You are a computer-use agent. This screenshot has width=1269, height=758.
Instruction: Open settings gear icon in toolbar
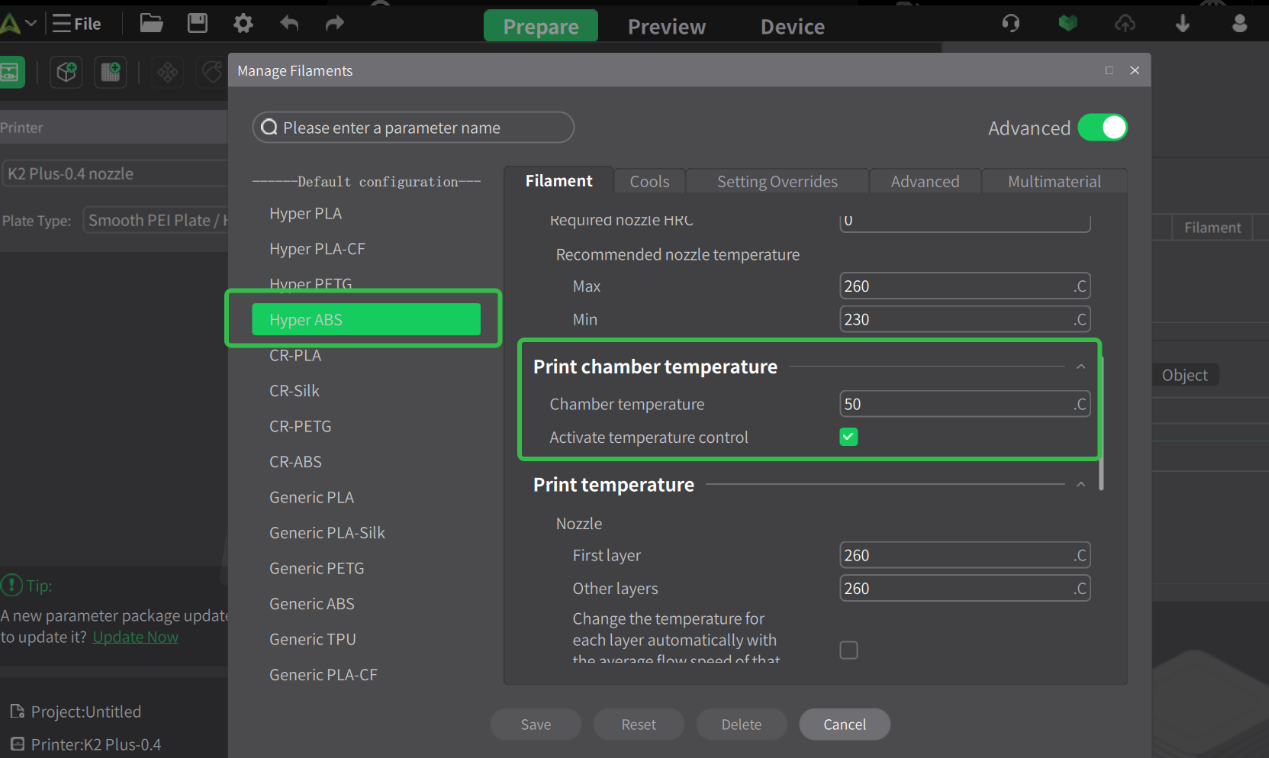coord(243,23)
